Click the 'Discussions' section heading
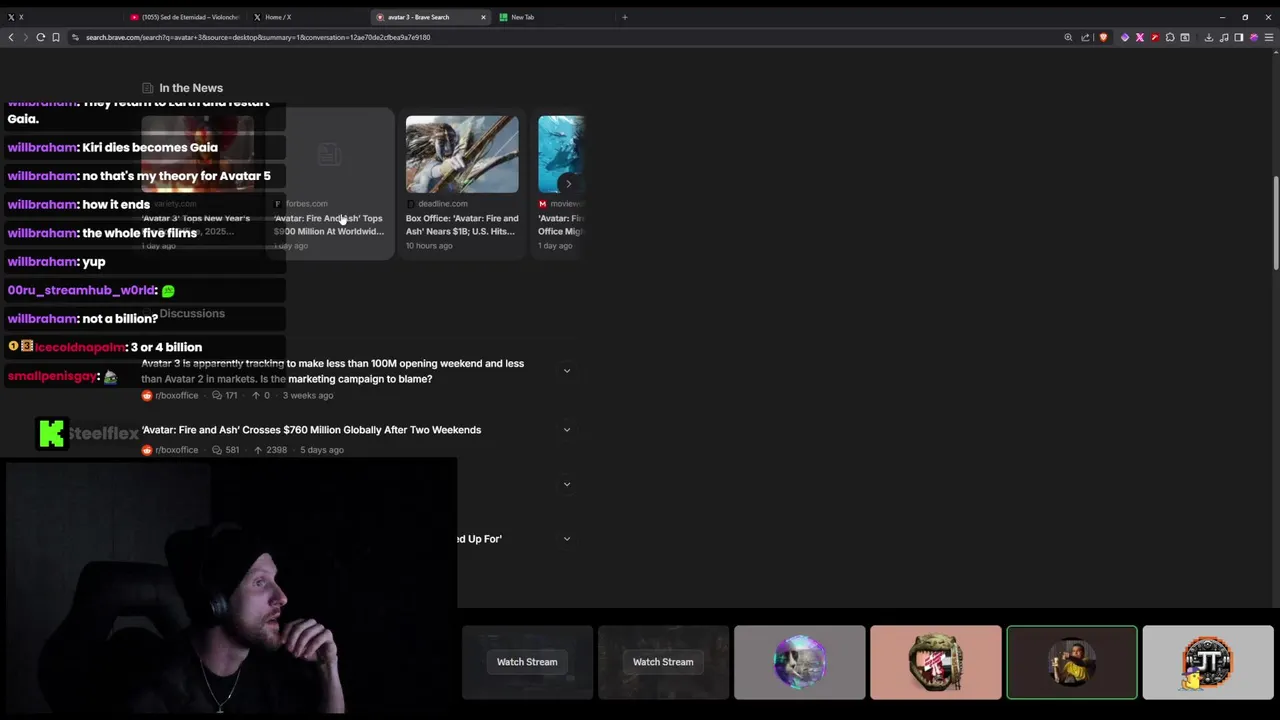 pyautogui.click(x=192, y=313)
